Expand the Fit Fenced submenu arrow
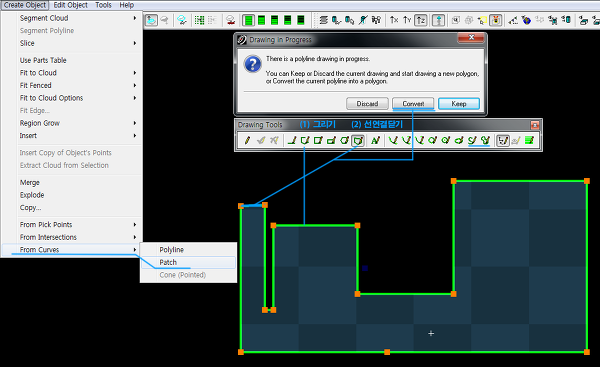Image resolution: width=600 pixels, height=367 pixels. pyautogui.click(x=135, y=85)
